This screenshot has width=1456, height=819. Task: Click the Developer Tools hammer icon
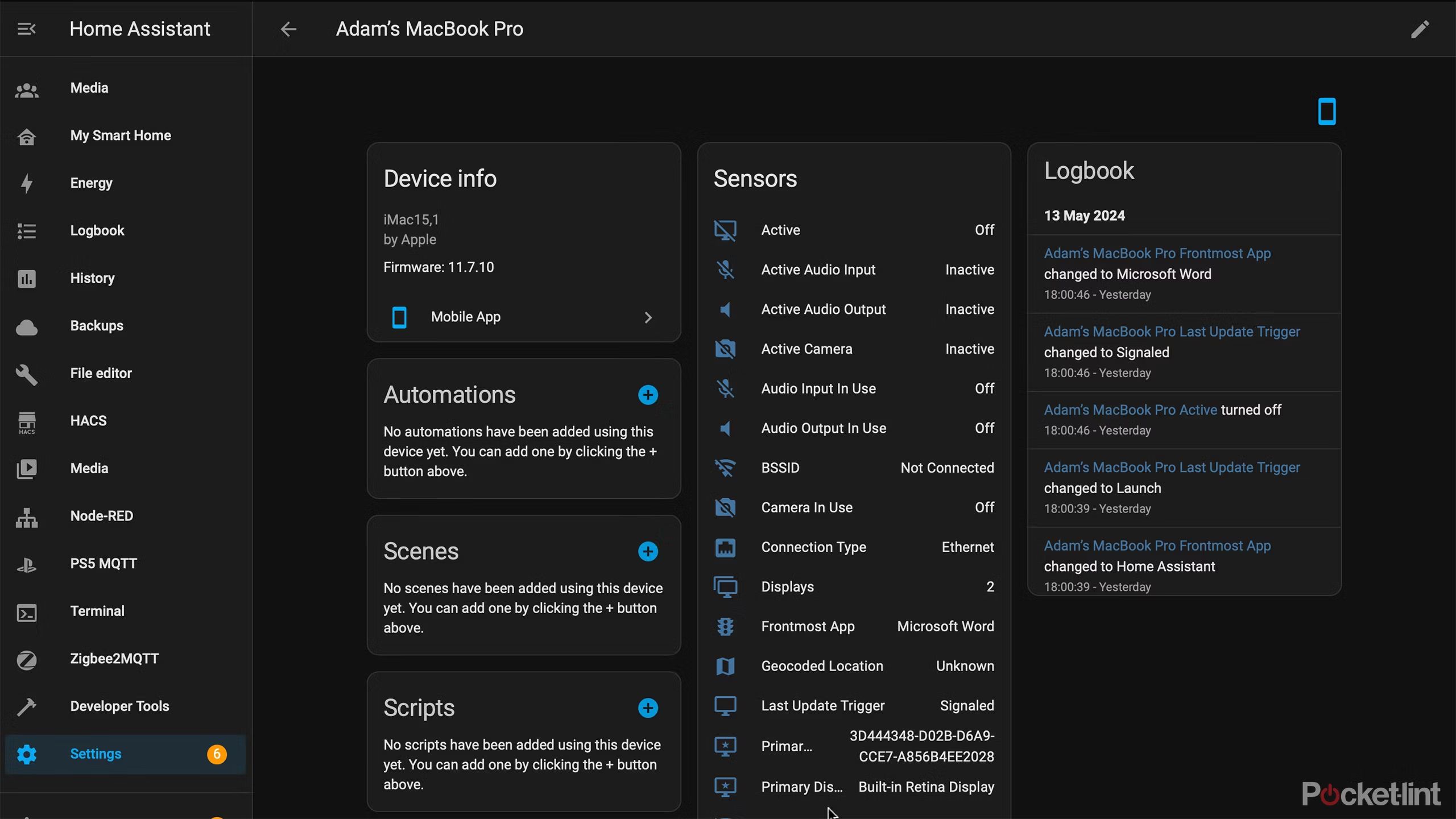click(x=27, y=707)
